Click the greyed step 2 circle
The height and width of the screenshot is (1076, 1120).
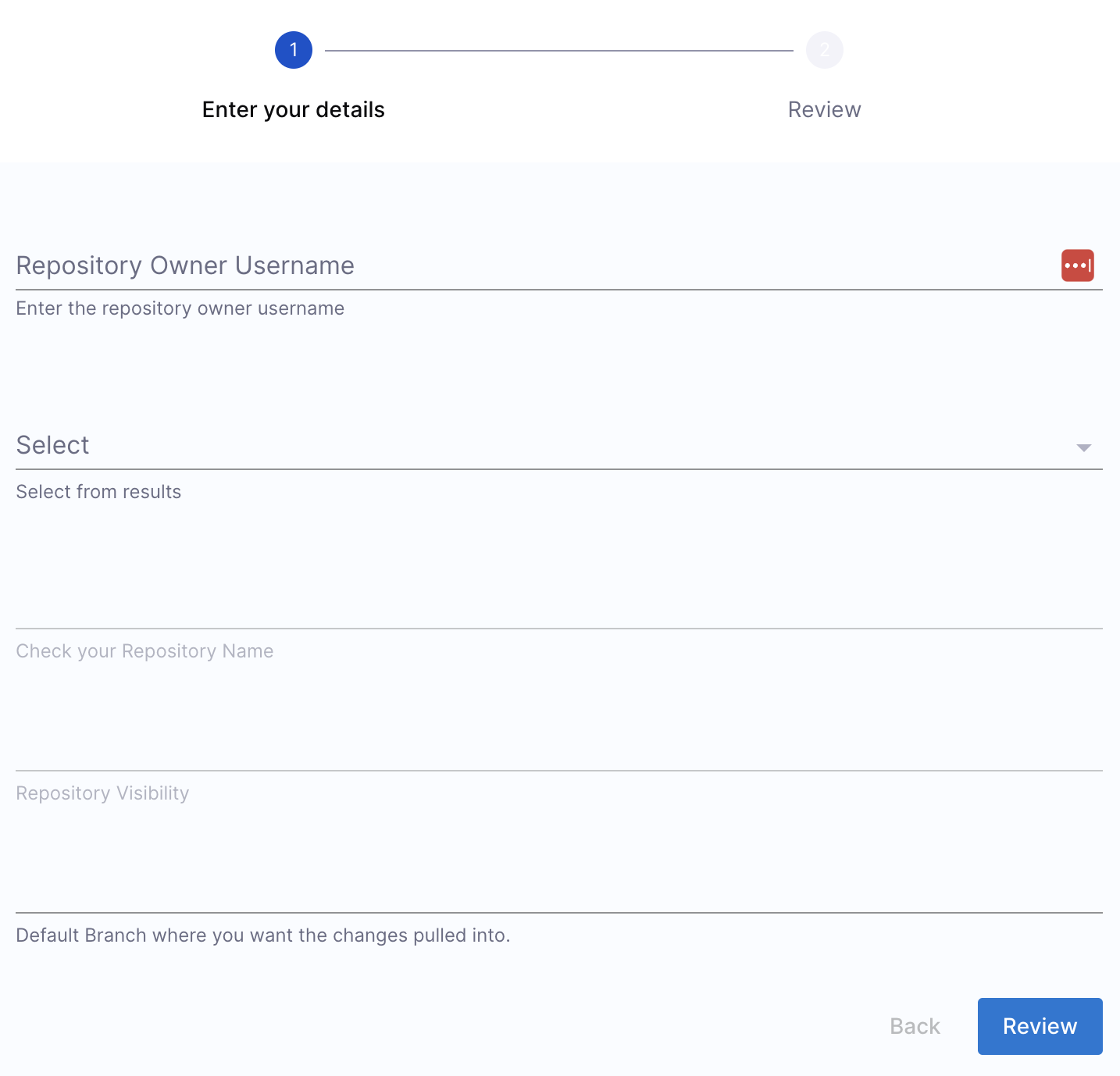824,50
